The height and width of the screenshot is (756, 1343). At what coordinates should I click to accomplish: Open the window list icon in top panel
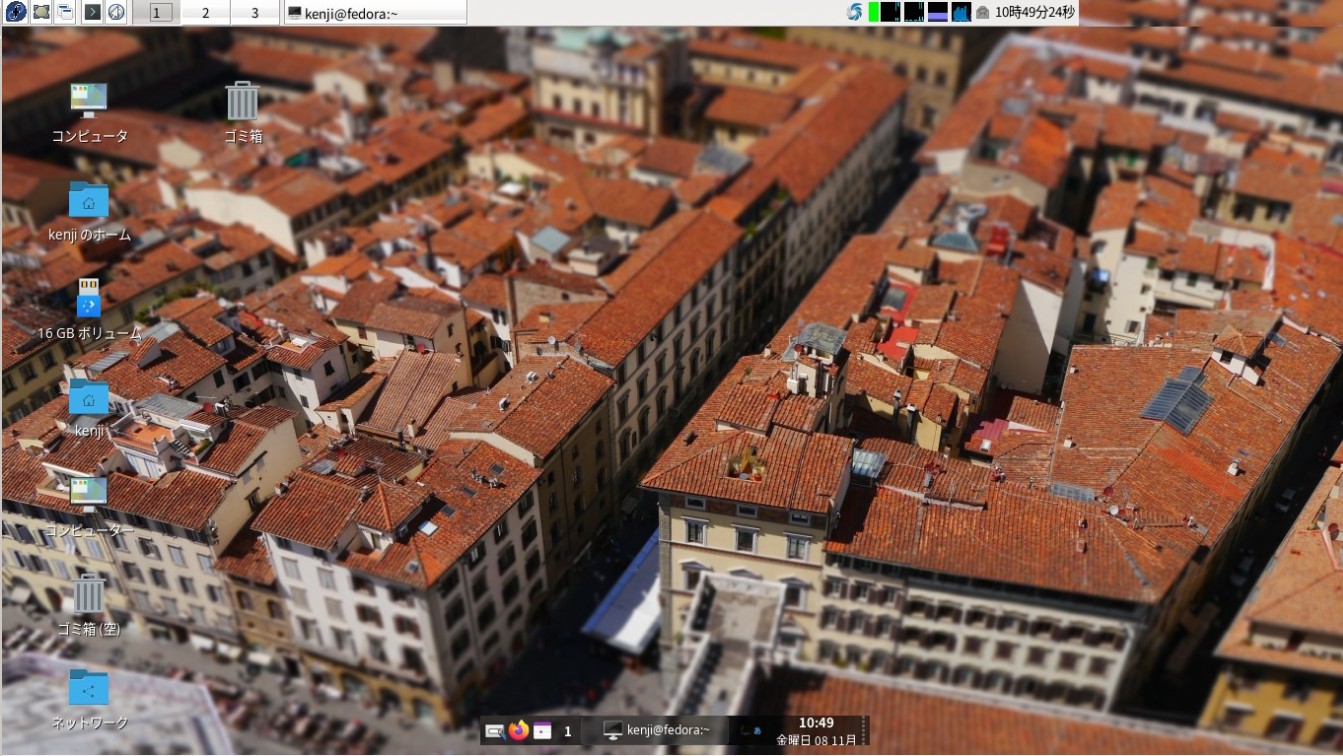point(65,12)
